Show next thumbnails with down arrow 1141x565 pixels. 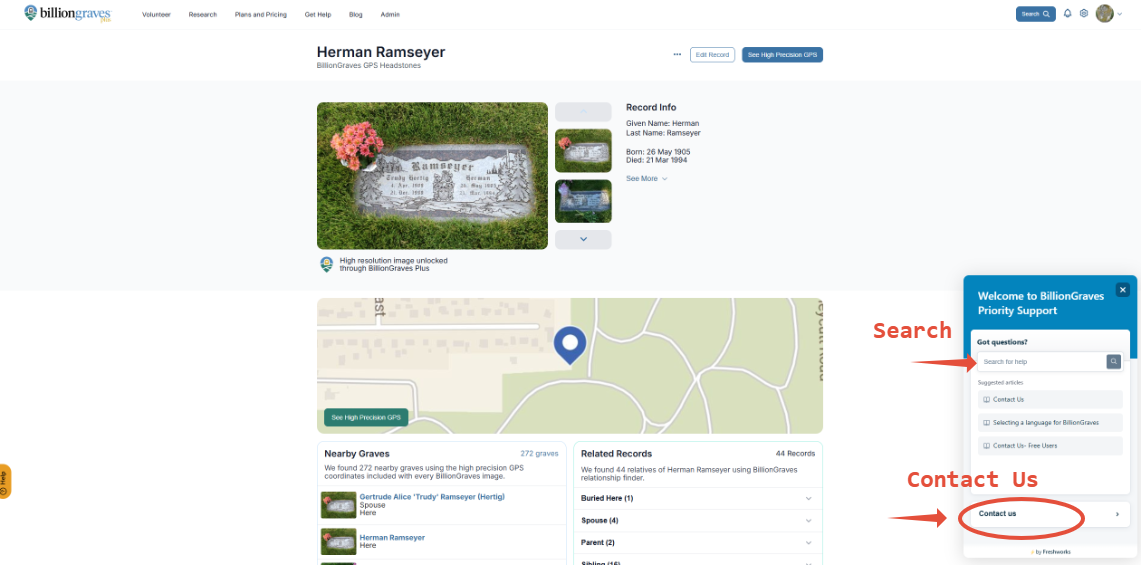[x=583, y=240]
